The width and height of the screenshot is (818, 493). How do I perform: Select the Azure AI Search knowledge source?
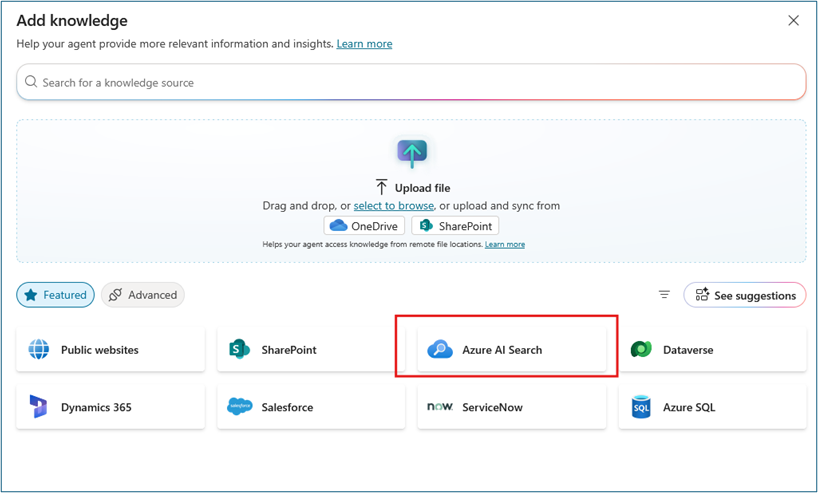(512, 350)
